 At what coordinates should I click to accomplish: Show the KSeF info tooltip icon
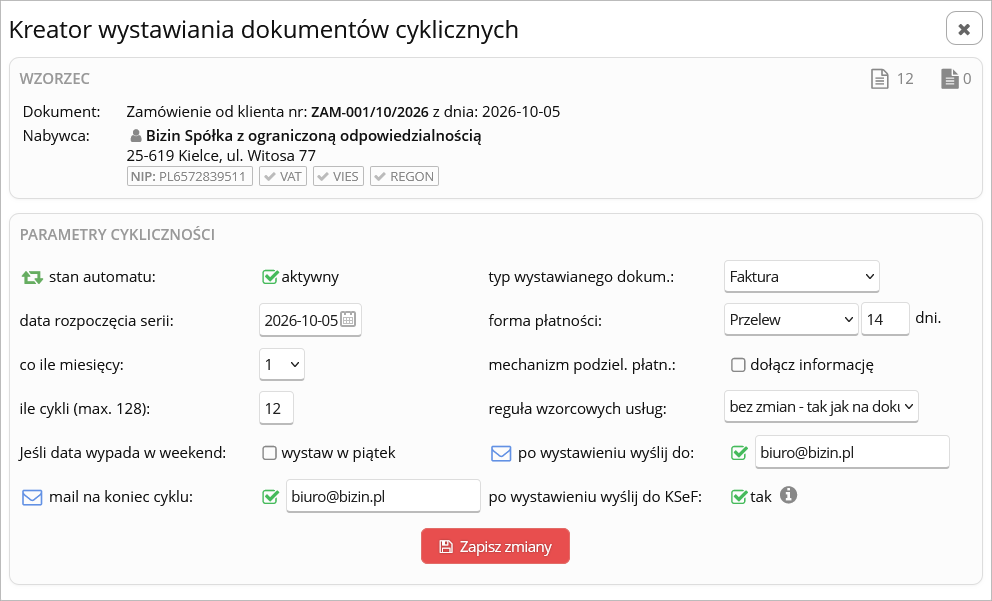point(788,495)
